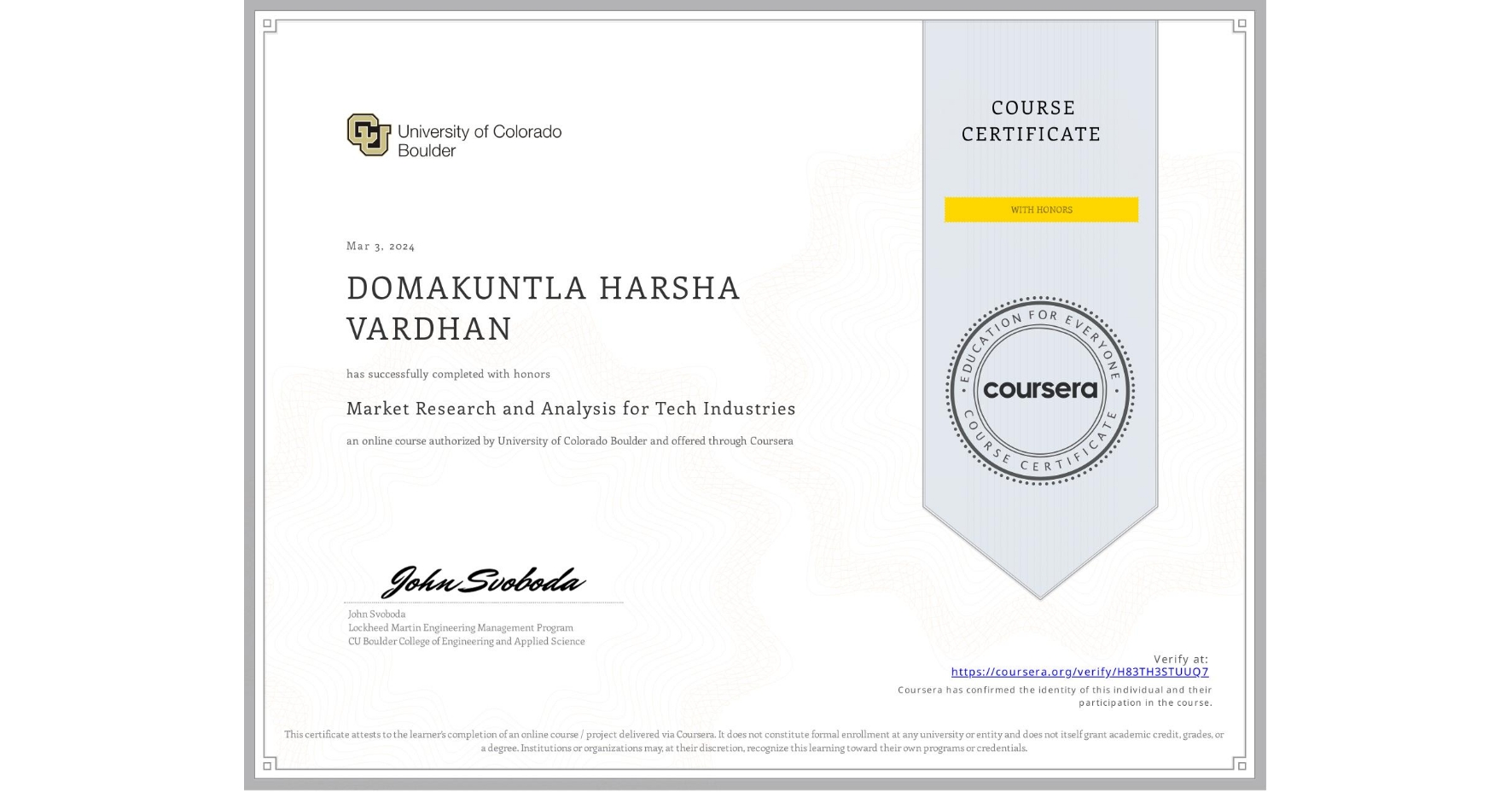
Task: Select the yellow WITH HONORS badge
Action: 1041,210
